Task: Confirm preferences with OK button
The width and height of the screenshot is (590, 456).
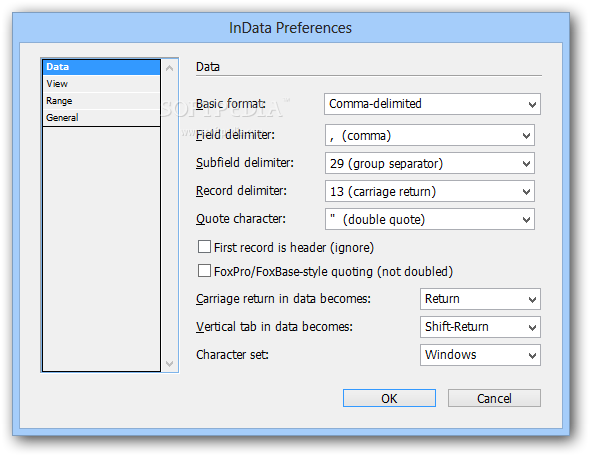Action: point(389,398)
